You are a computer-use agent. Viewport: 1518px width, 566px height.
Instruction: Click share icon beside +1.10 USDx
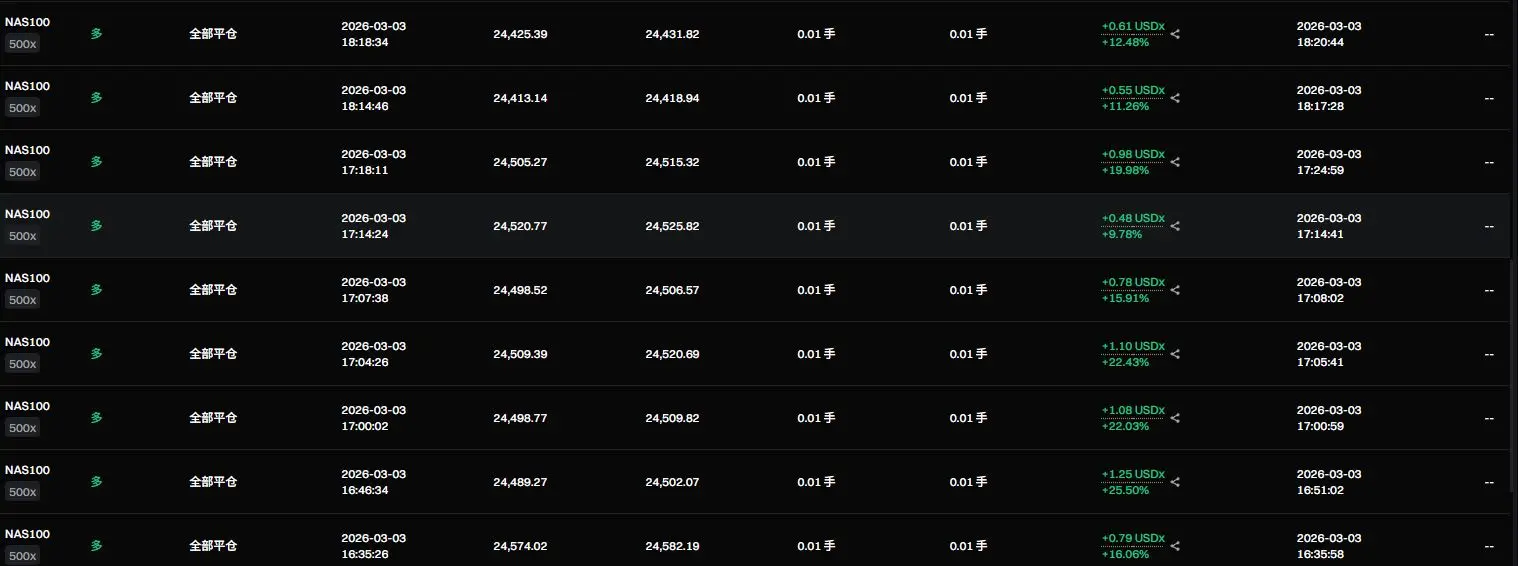tap(1175, 354)
